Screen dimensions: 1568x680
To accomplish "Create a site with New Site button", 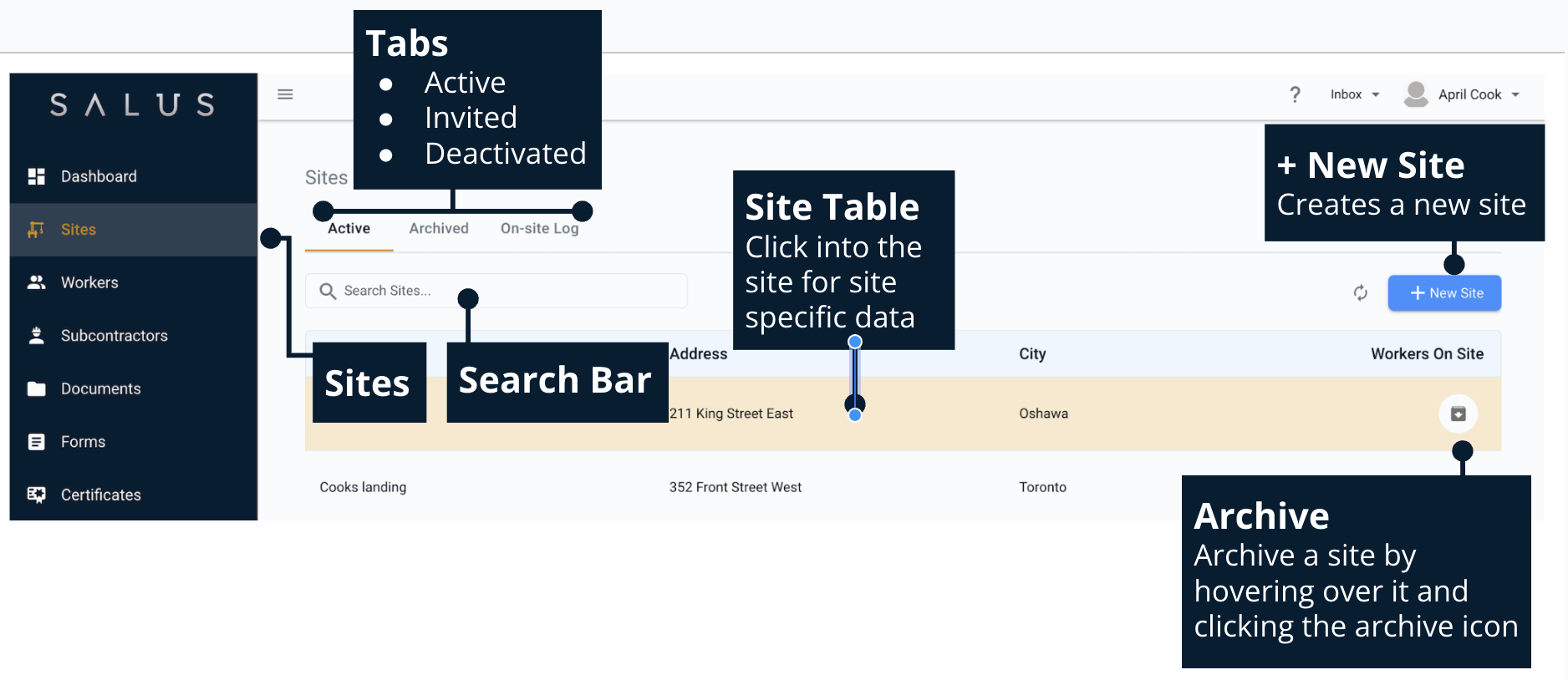I will [1444, 293].
